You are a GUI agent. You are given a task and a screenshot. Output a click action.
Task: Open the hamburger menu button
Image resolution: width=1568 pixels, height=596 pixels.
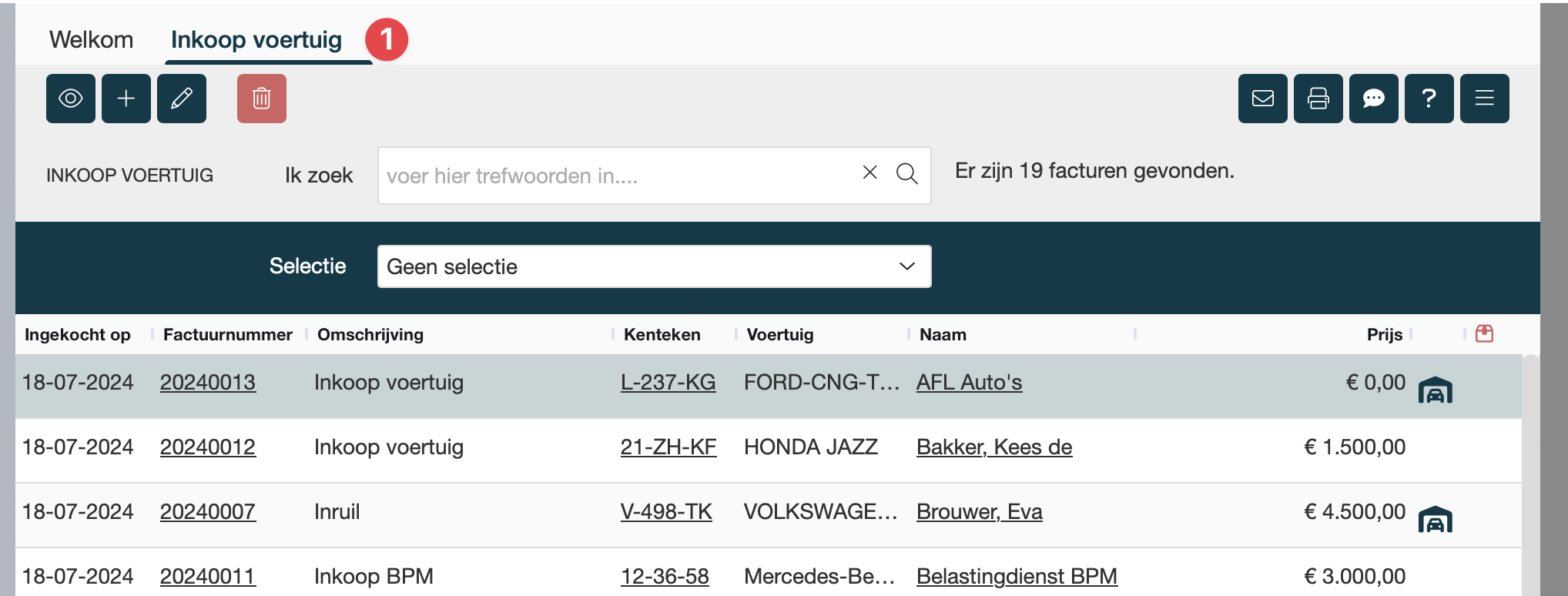(x=1485, y=99)
